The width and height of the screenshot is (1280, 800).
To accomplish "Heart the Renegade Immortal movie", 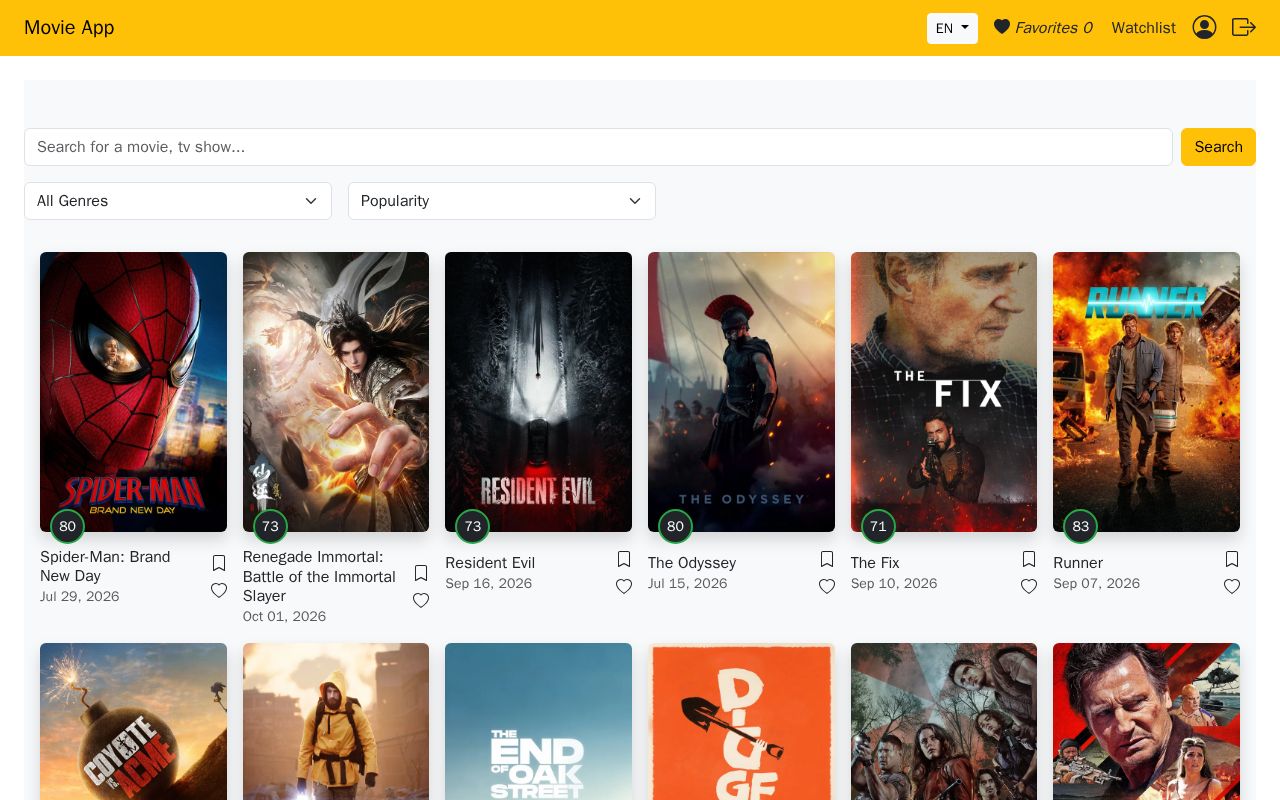I will point(421,600).
